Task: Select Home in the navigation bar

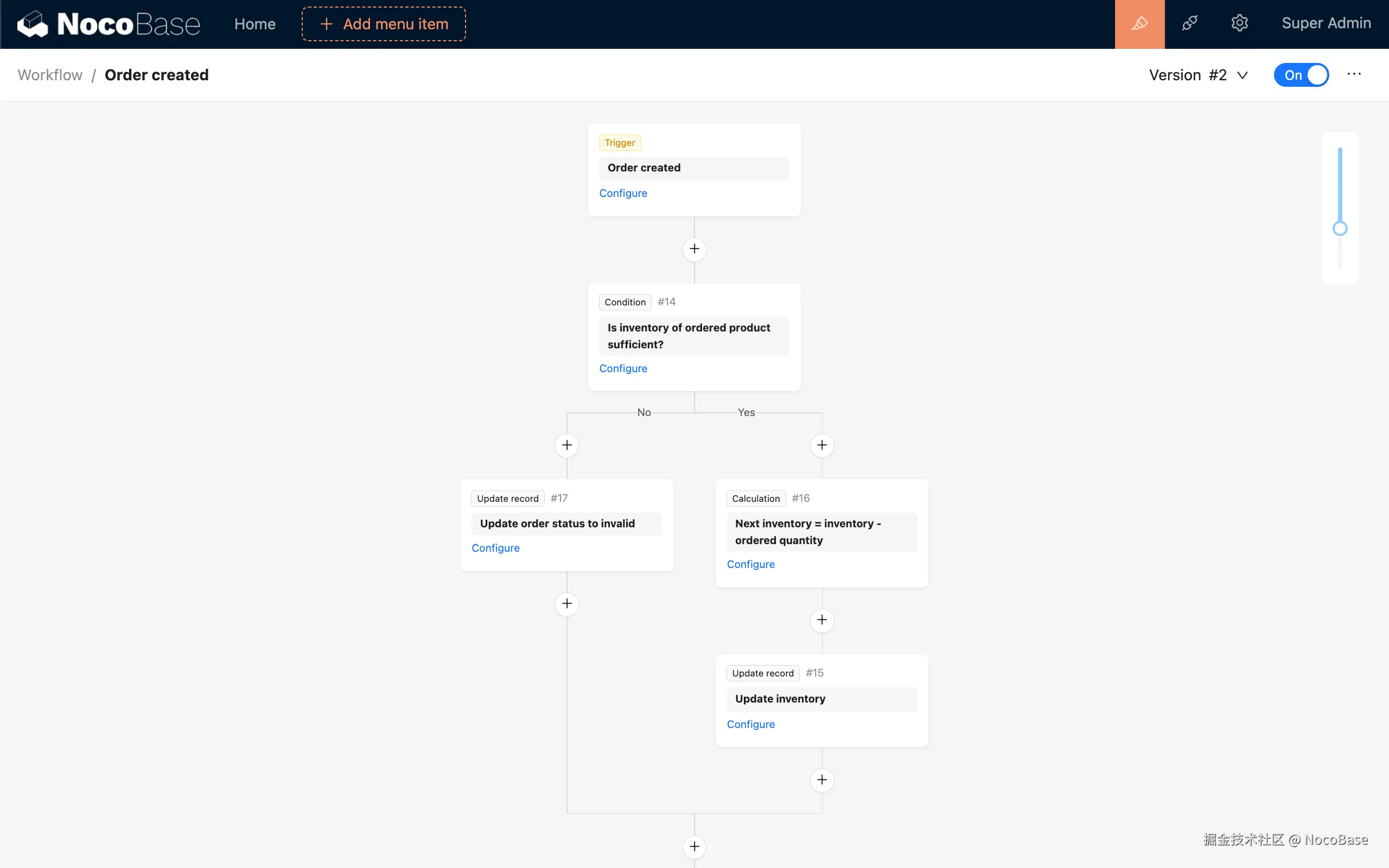Action: point(254,23)
